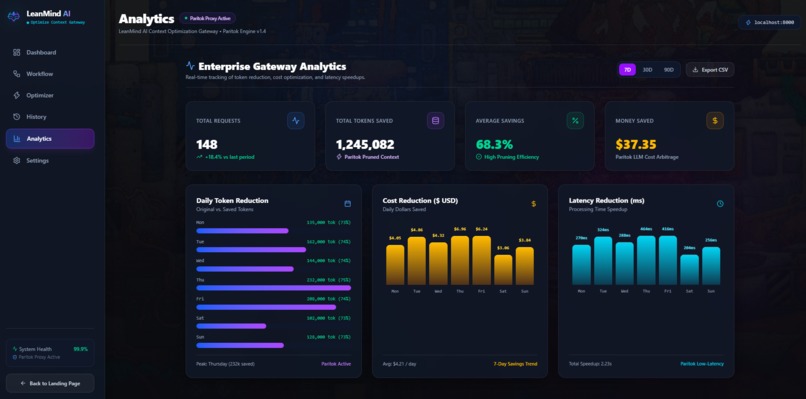Click the back arrow on Back to Landing Page
The height and width of the screenshot is (399, 806).
point(23,384)
